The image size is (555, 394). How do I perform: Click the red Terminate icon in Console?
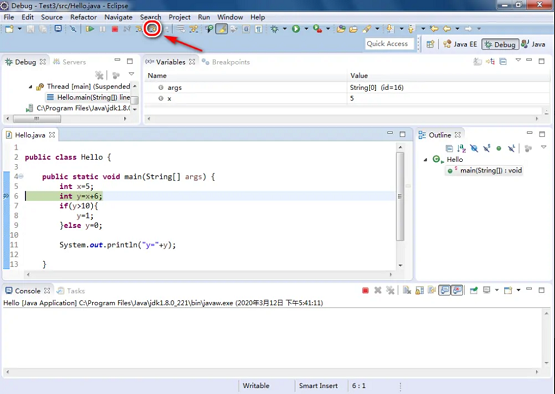[x=365, y=291]
